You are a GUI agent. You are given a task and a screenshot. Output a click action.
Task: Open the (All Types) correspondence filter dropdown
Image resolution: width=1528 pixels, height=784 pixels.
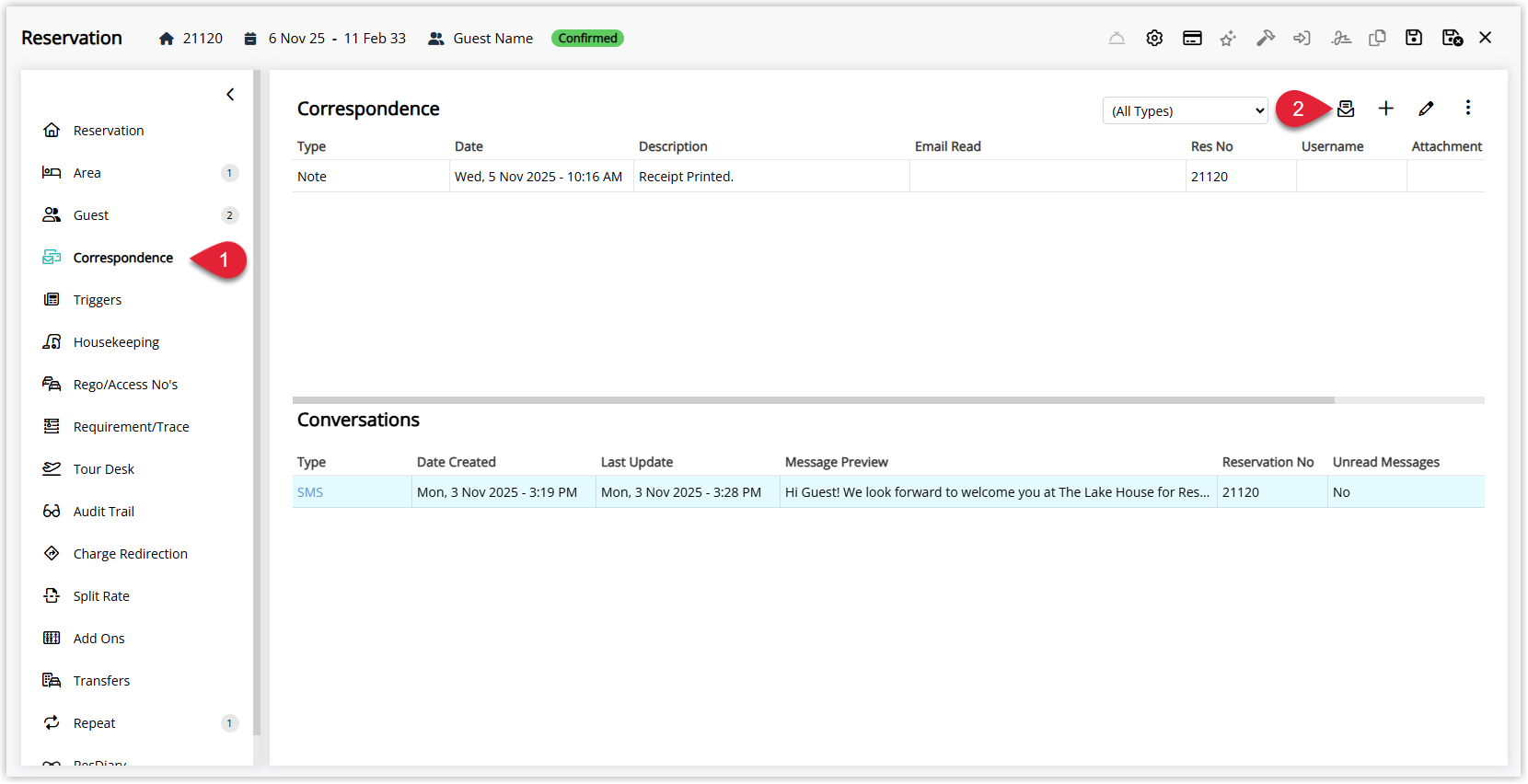tap(1186, 110)
